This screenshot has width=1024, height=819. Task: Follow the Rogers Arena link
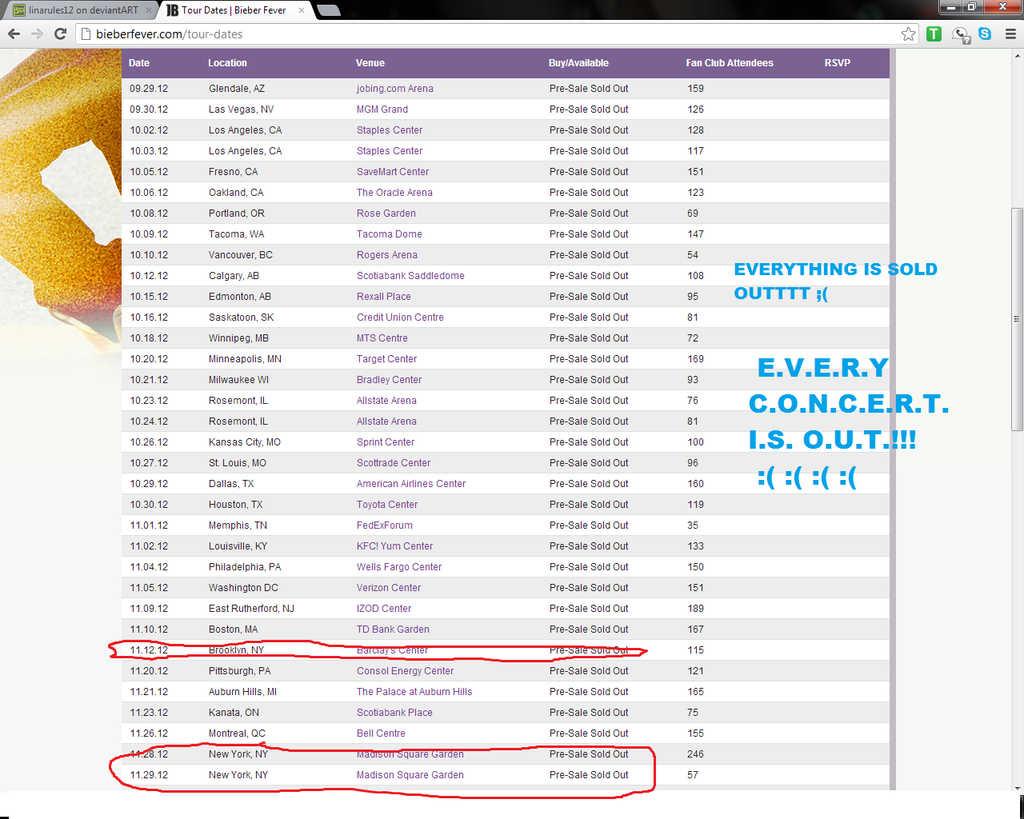[x=387, y=255]
